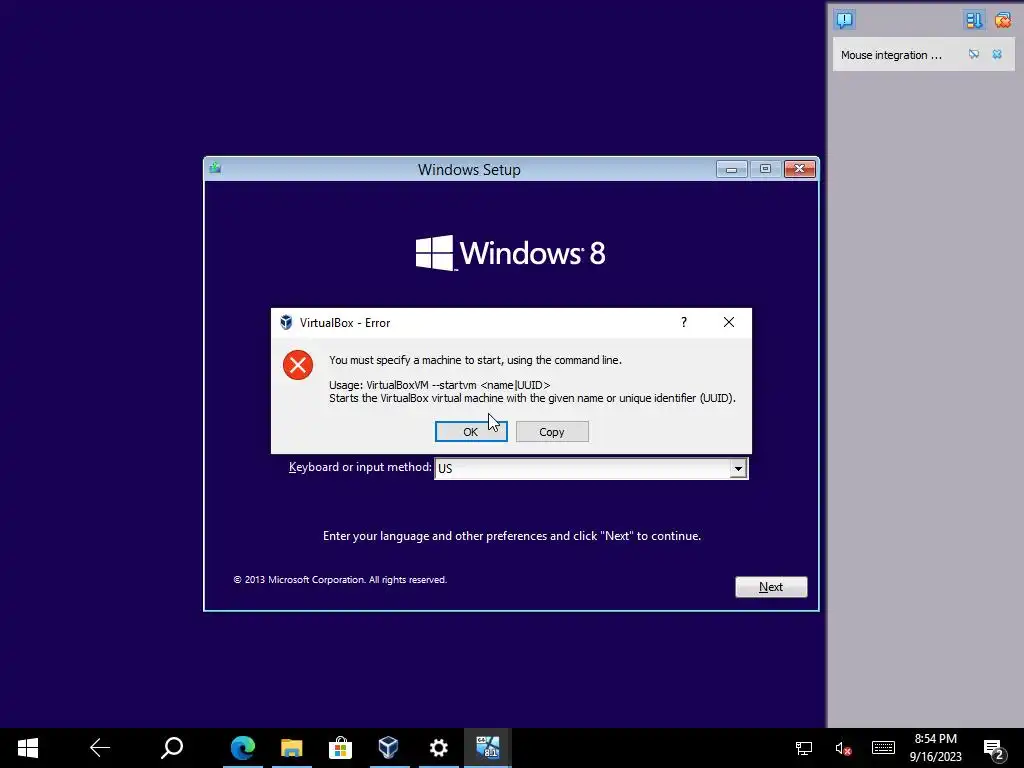Image resolution: width=1024 pixels, height=768 pixels.
Task: Close the VirtualBox - Error dialog
Action: click(729, 322)
